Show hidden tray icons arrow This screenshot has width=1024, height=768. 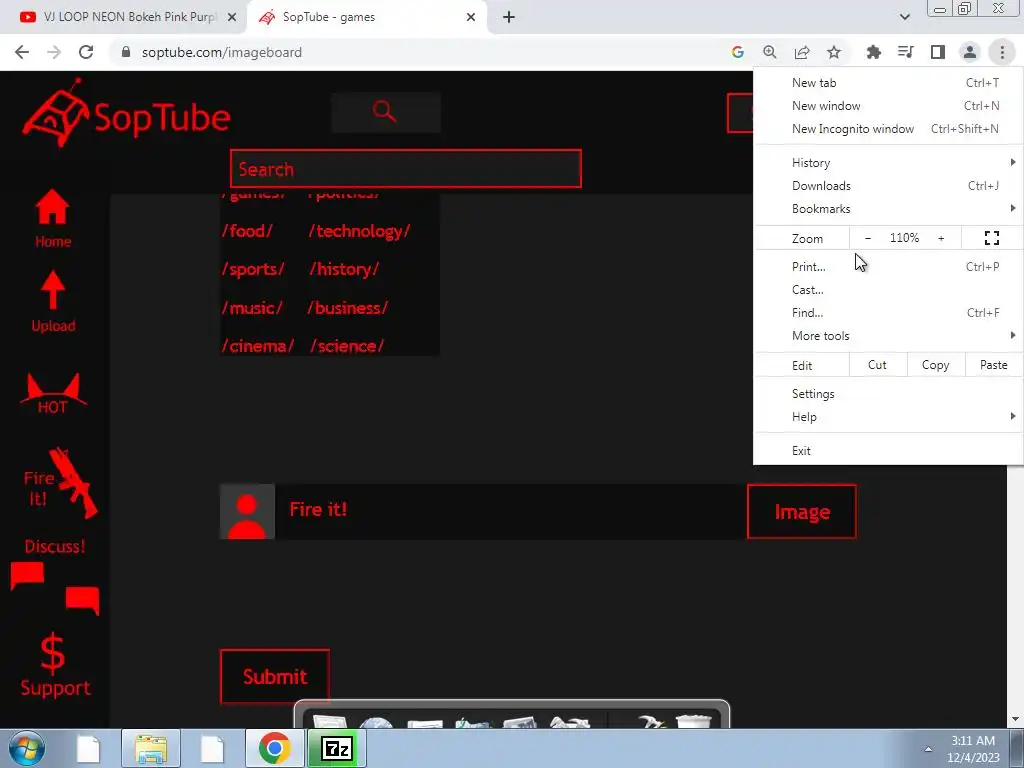928,749
